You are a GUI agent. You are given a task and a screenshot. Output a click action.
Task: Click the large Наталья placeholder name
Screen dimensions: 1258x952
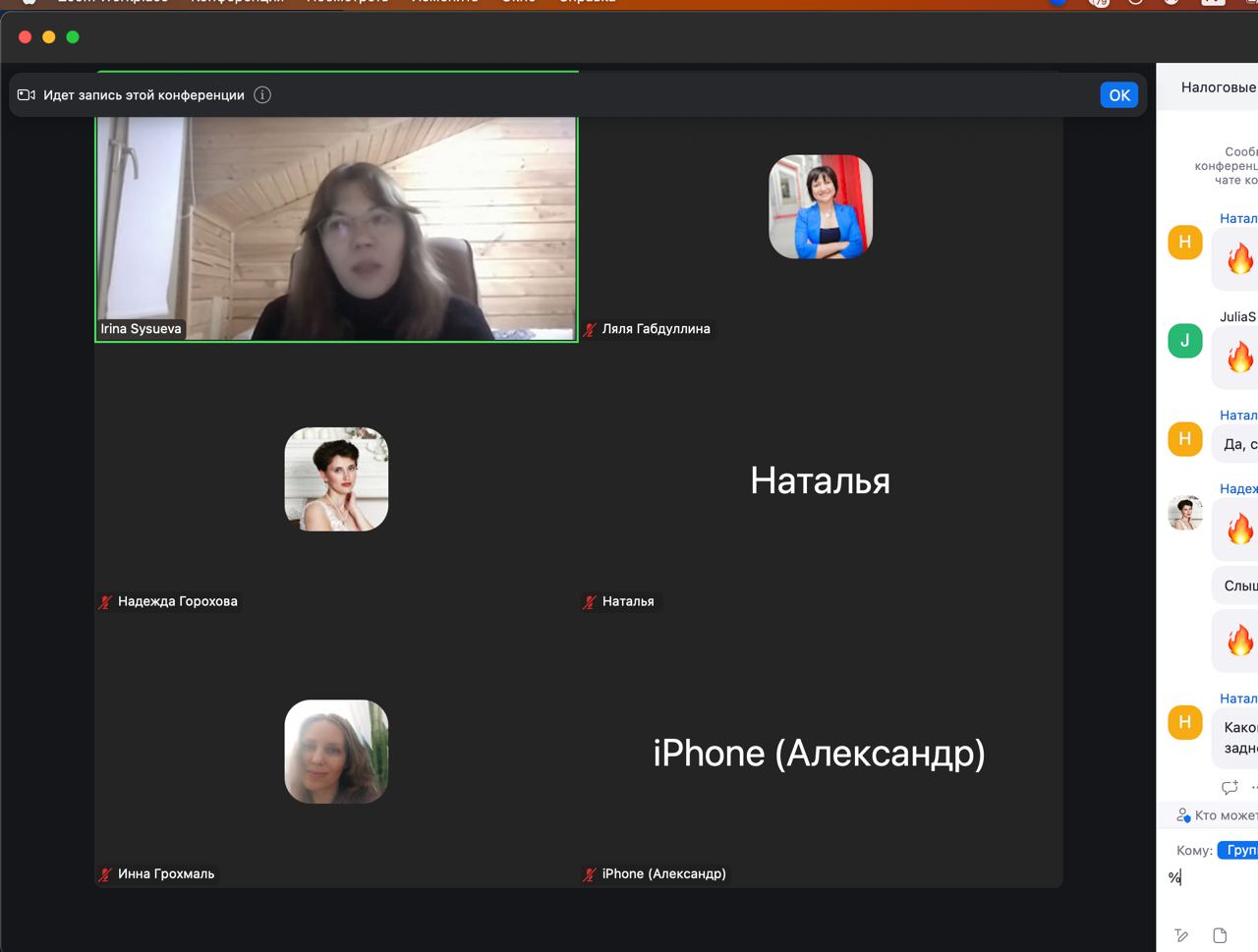tap(821, 480)
